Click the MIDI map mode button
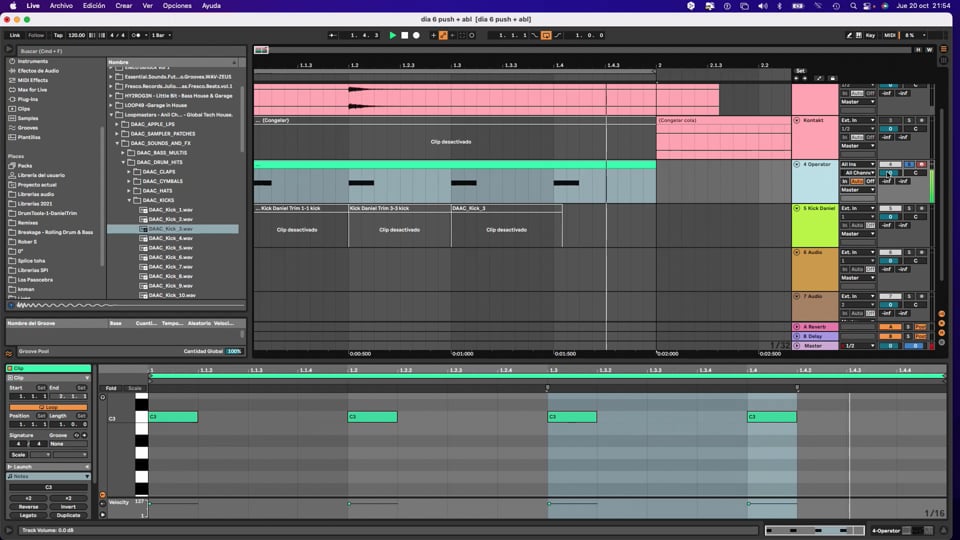The image size is (960, 540). [890, 36]
